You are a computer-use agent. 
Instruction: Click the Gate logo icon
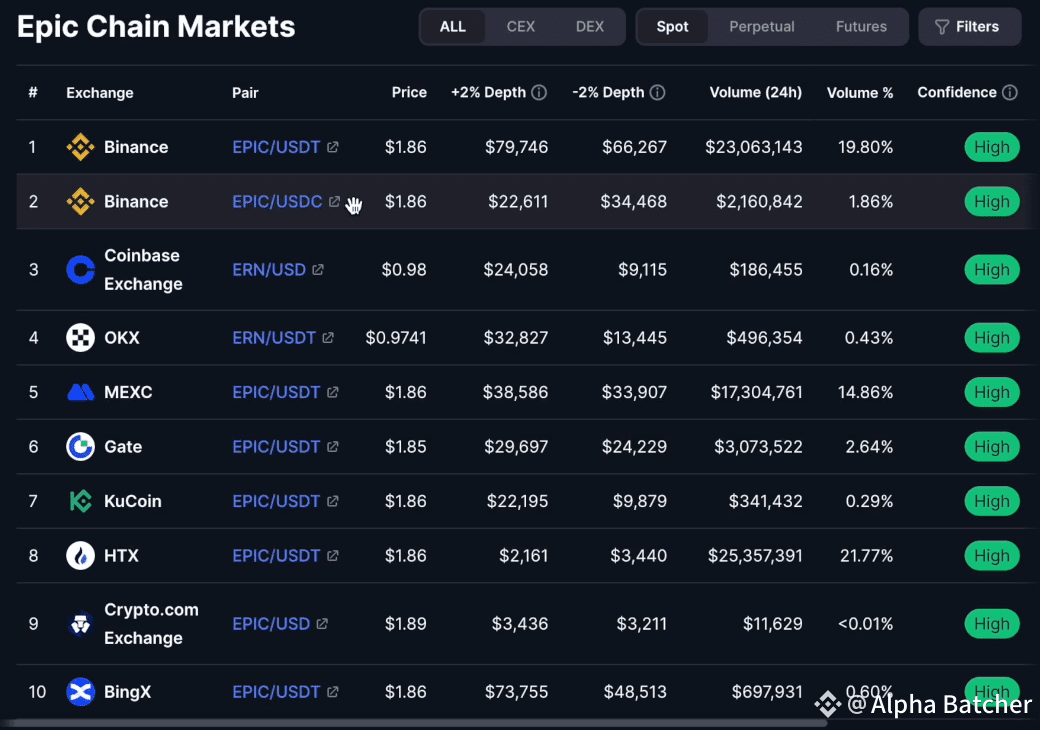80,447
